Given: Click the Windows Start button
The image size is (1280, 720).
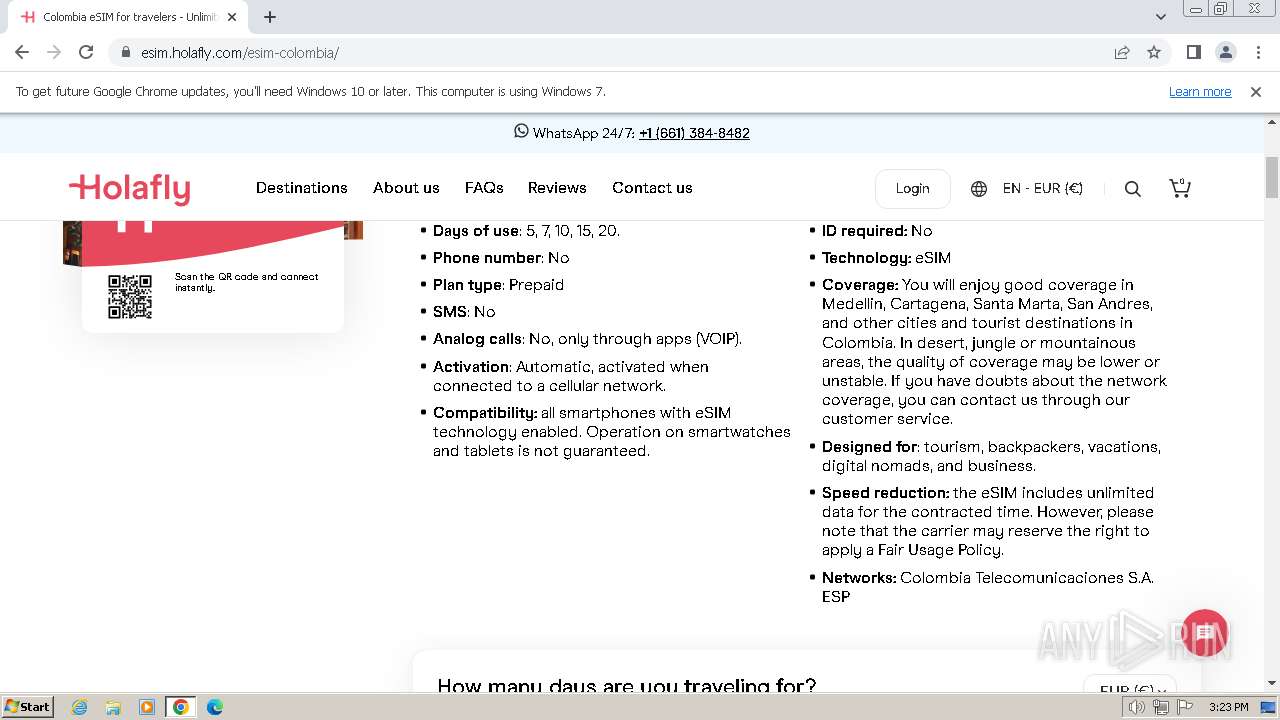Looking at the screenshot, I should [27, 707].
